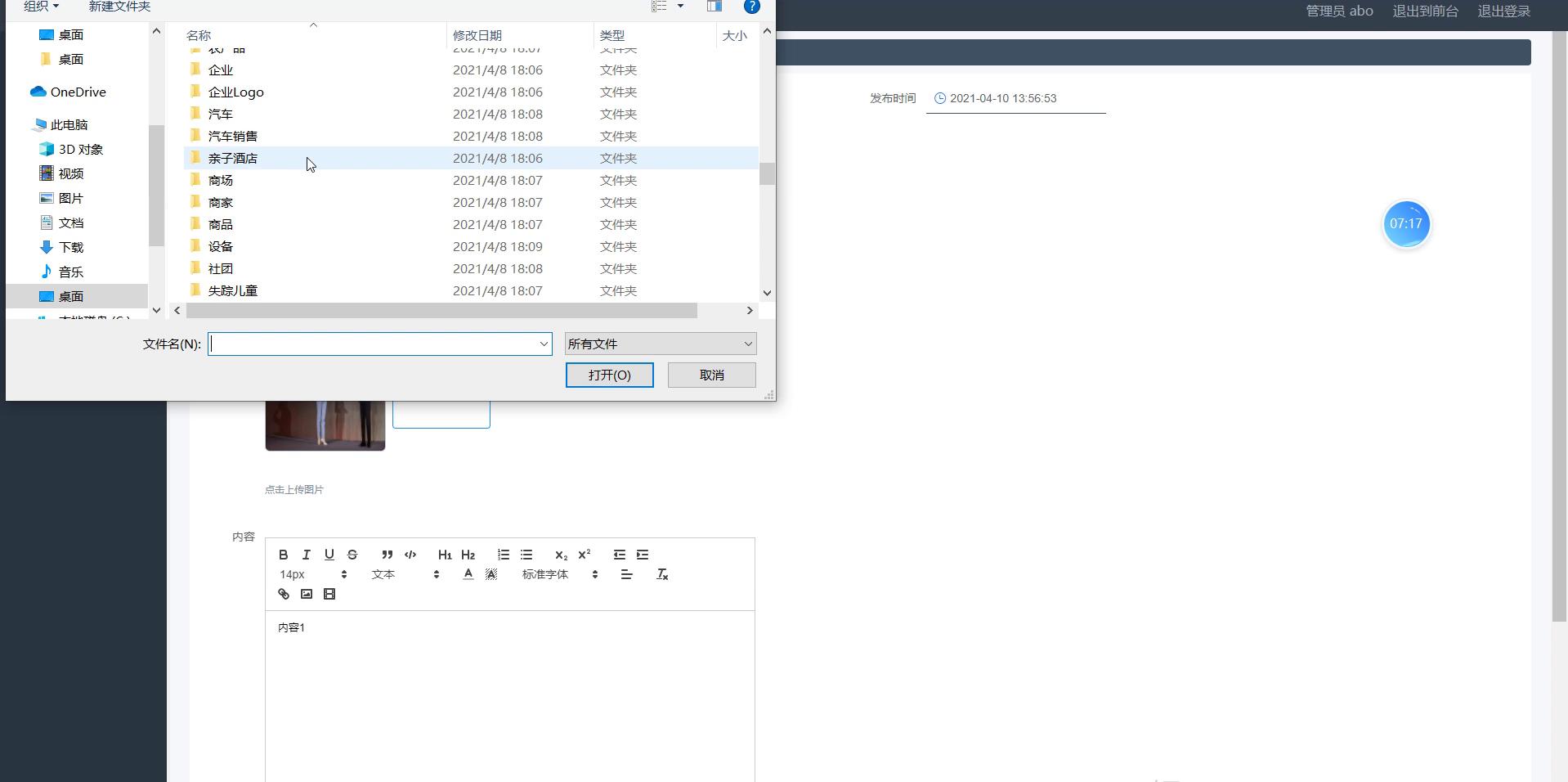Click the blockquote icon

[388, 555]
